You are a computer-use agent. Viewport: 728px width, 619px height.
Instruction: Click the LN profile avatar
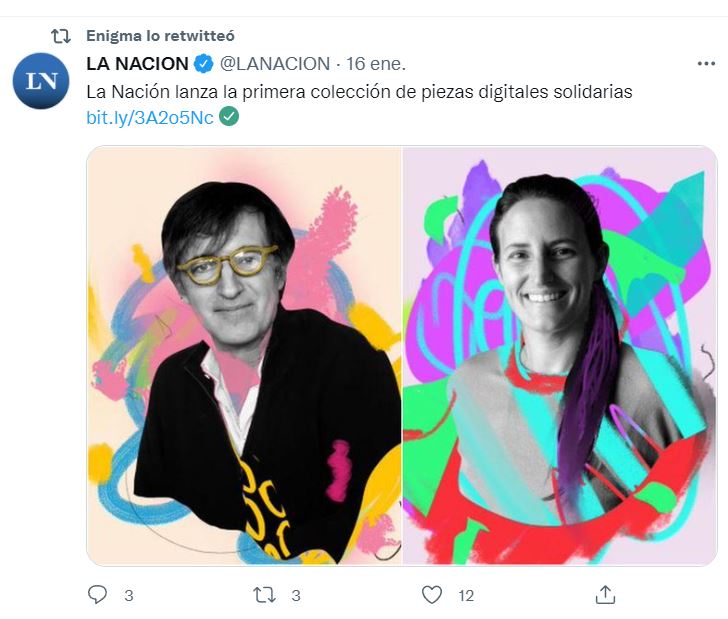[x=41, y=81]
